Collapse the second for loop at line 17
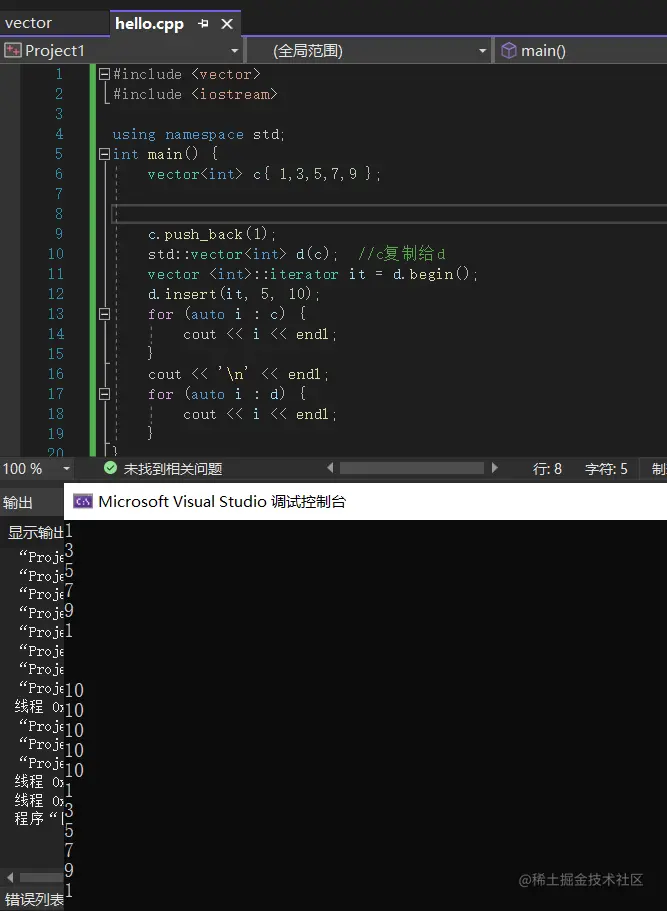667x911 pixels. click(x=105, y=394)
